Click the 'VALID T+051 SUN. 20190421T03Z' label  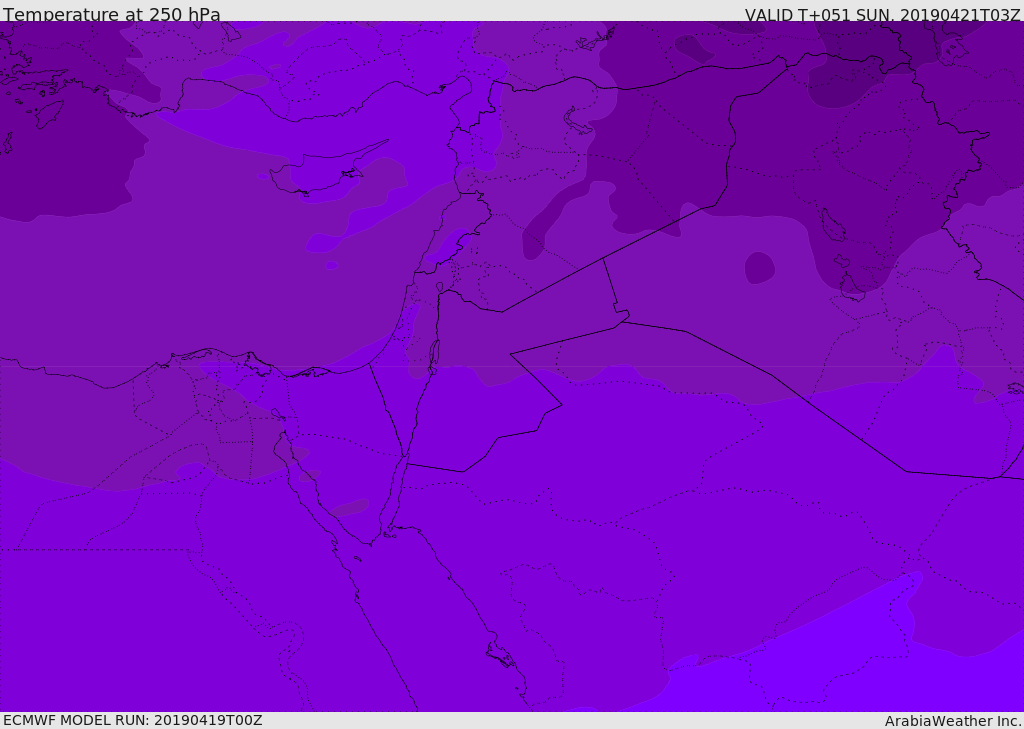pyautogui.click(x=882, y=14)
